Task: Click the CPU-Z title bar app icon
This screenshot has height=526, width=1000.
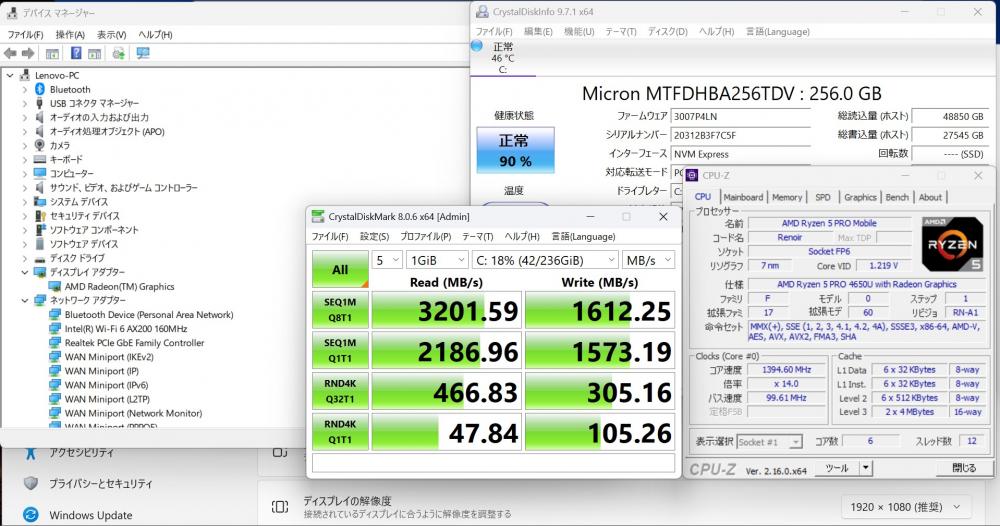Action: (x=691, y=175)
